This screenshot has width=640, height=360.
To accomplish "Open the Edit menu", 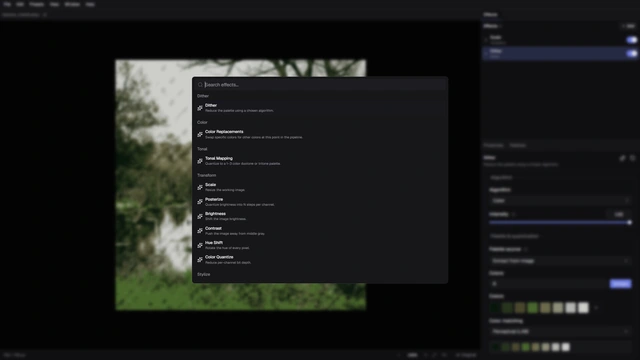I will pyautogui.click(x=20, y=4).
